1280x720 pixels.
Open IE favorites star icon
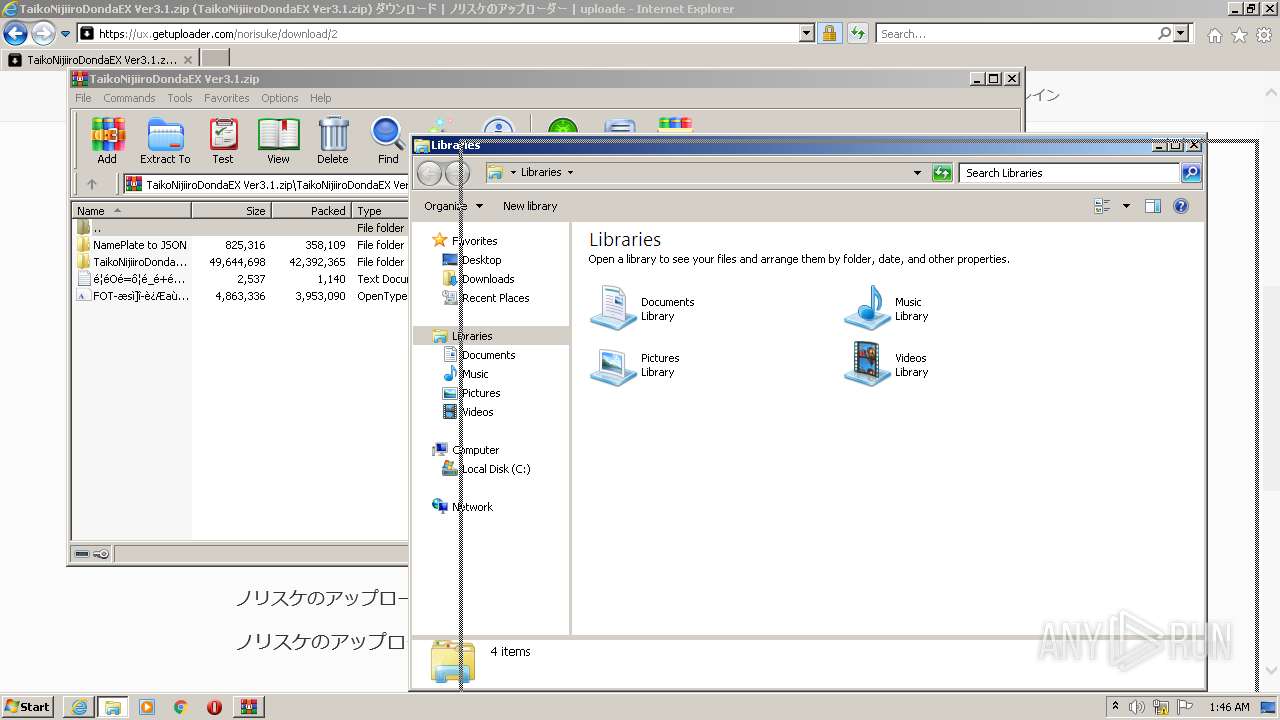(1239, 35)
